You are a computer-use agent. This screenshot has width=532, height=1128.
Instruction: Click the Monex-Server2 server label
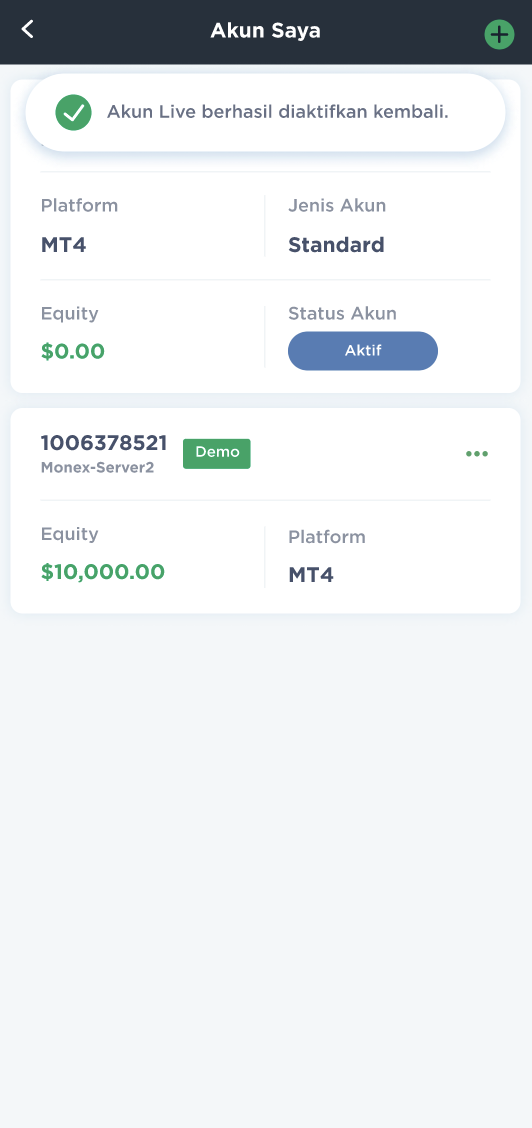point(97,468)
